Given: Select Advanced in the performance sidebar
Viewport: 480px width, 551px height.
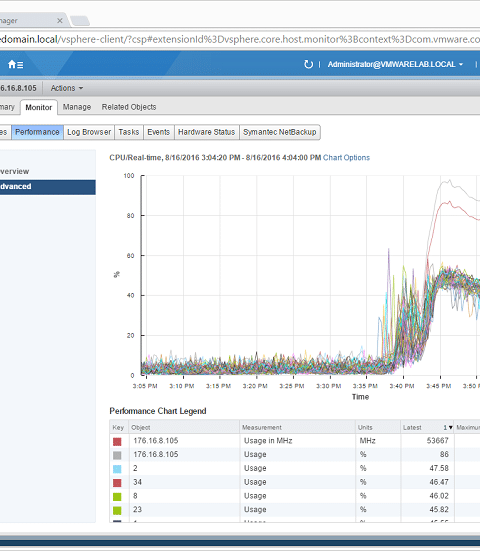Looking at the screenshot, I should pos(47,187).
